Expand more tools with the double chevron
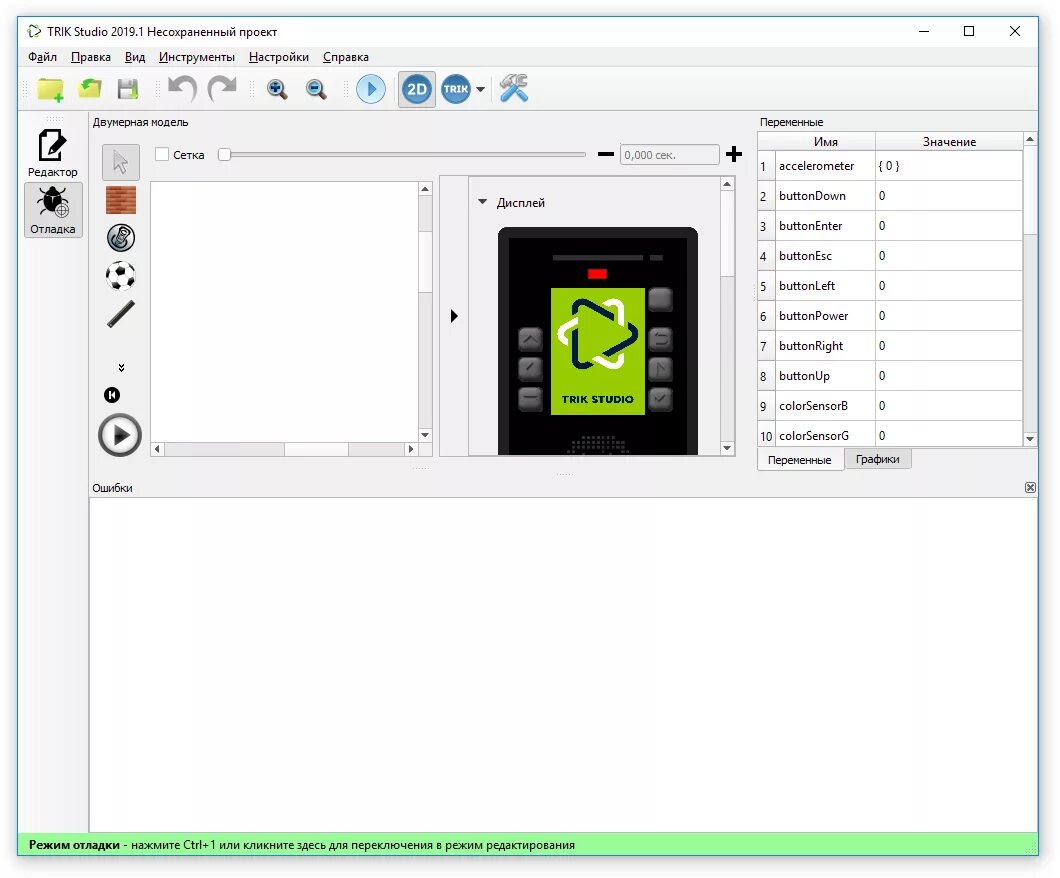Screen dimensions: 1060x878 click(x=121, y=368)
